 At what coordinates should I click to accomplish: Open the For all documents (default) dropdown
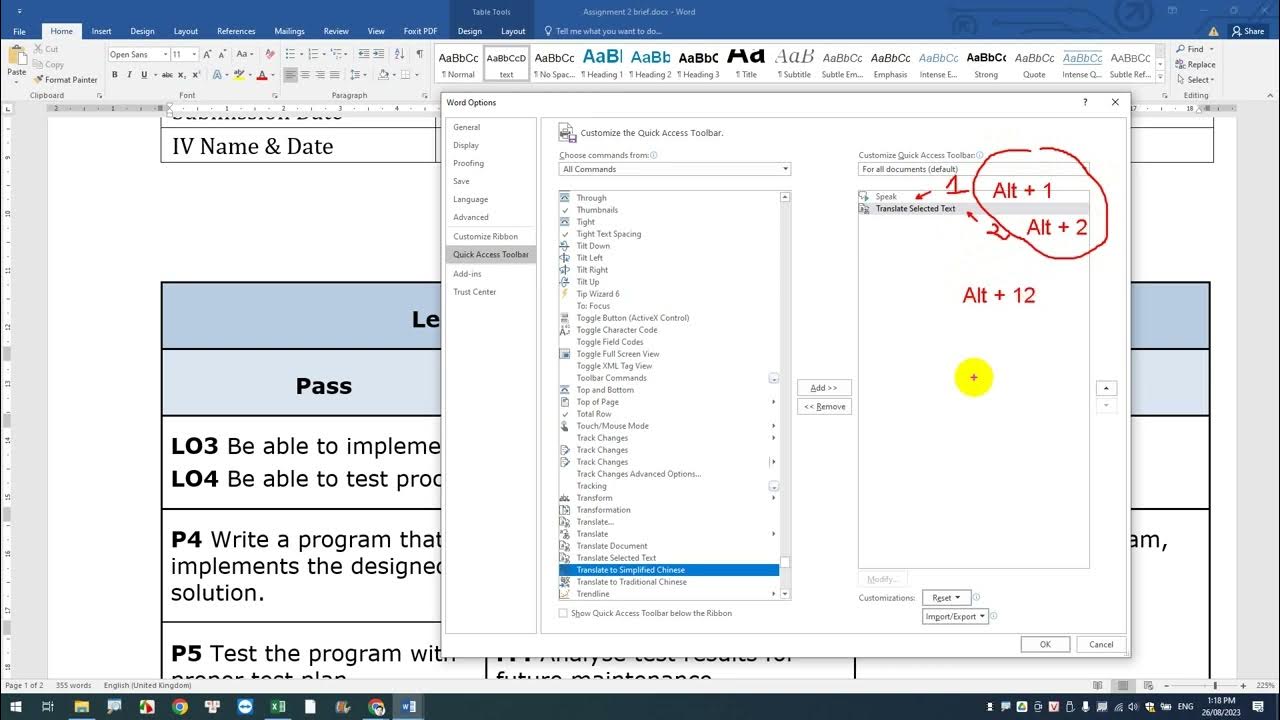point(973,169)
